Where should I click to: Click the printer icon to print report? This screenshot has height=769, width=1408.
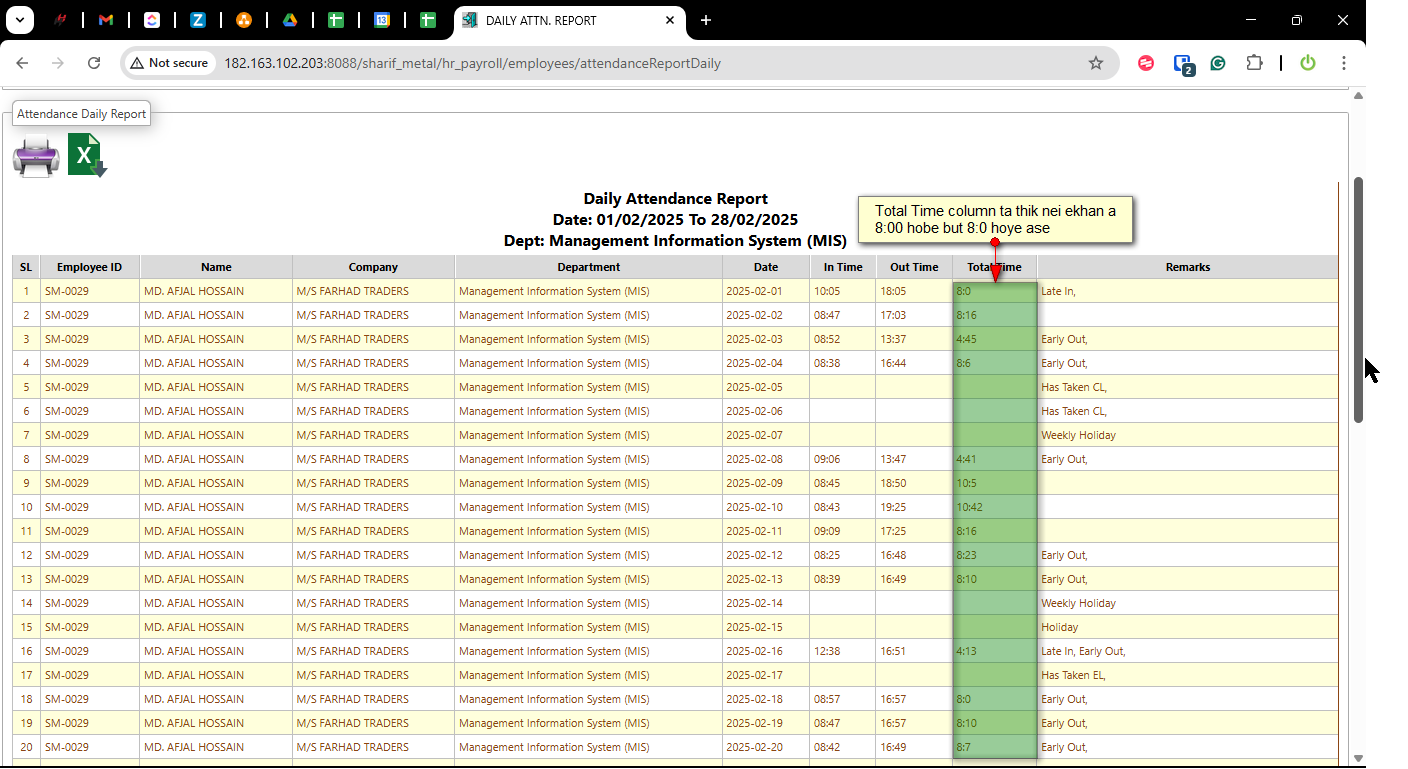(x=36, y=156)
